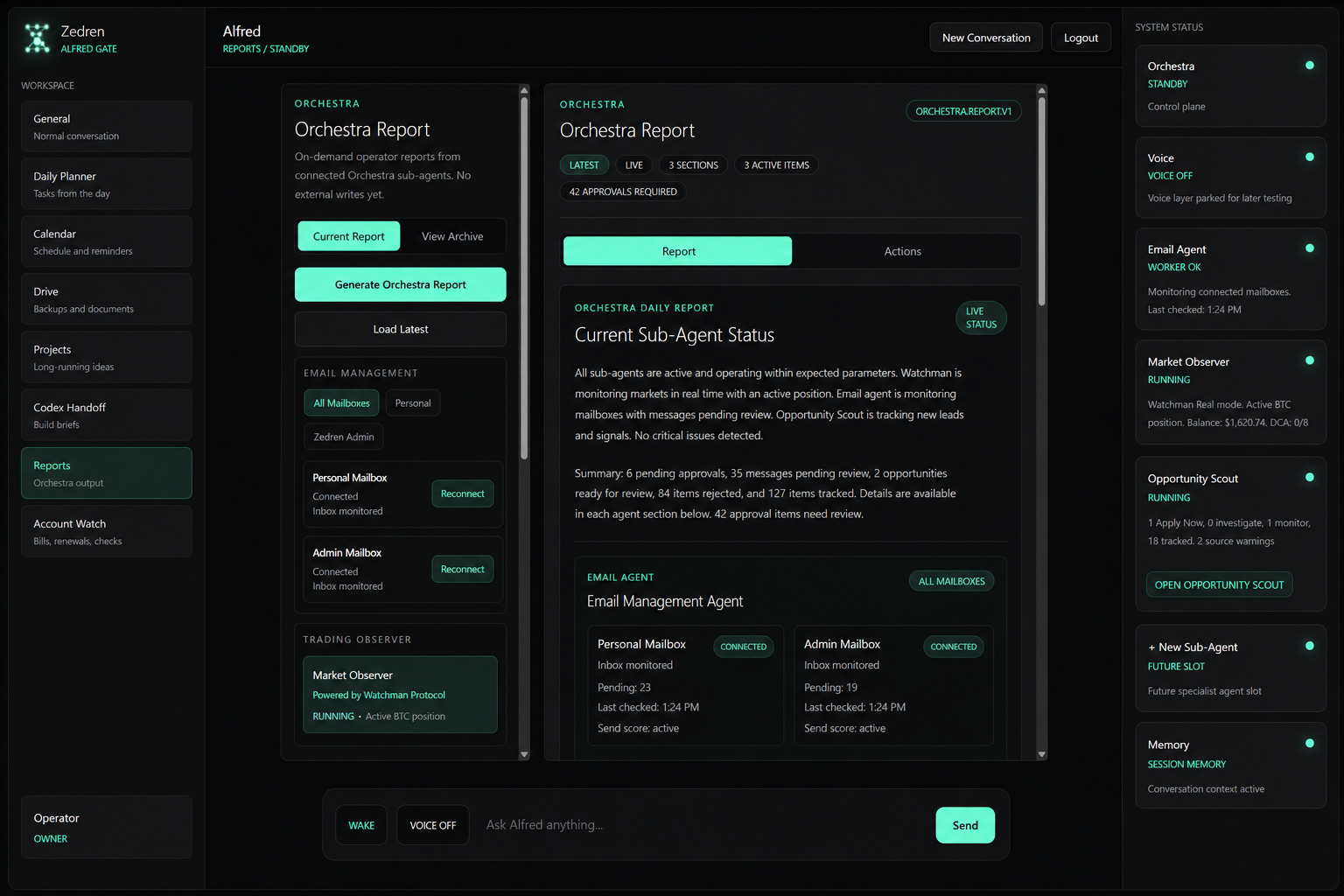
Task: Toggle the VOICE OFF button
Action: point(433,825)
